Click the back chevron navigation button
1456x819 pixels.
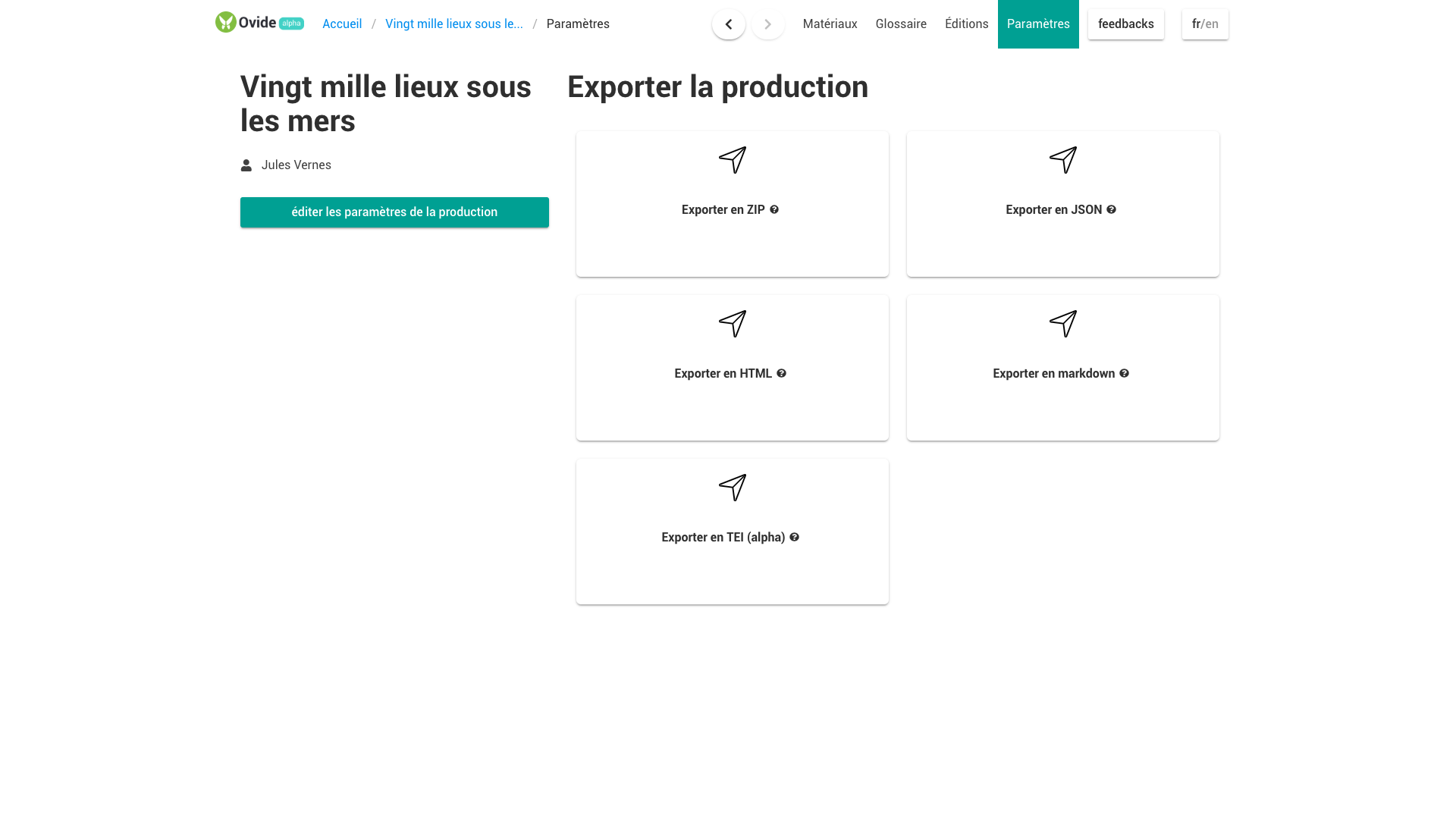point(729,24)
